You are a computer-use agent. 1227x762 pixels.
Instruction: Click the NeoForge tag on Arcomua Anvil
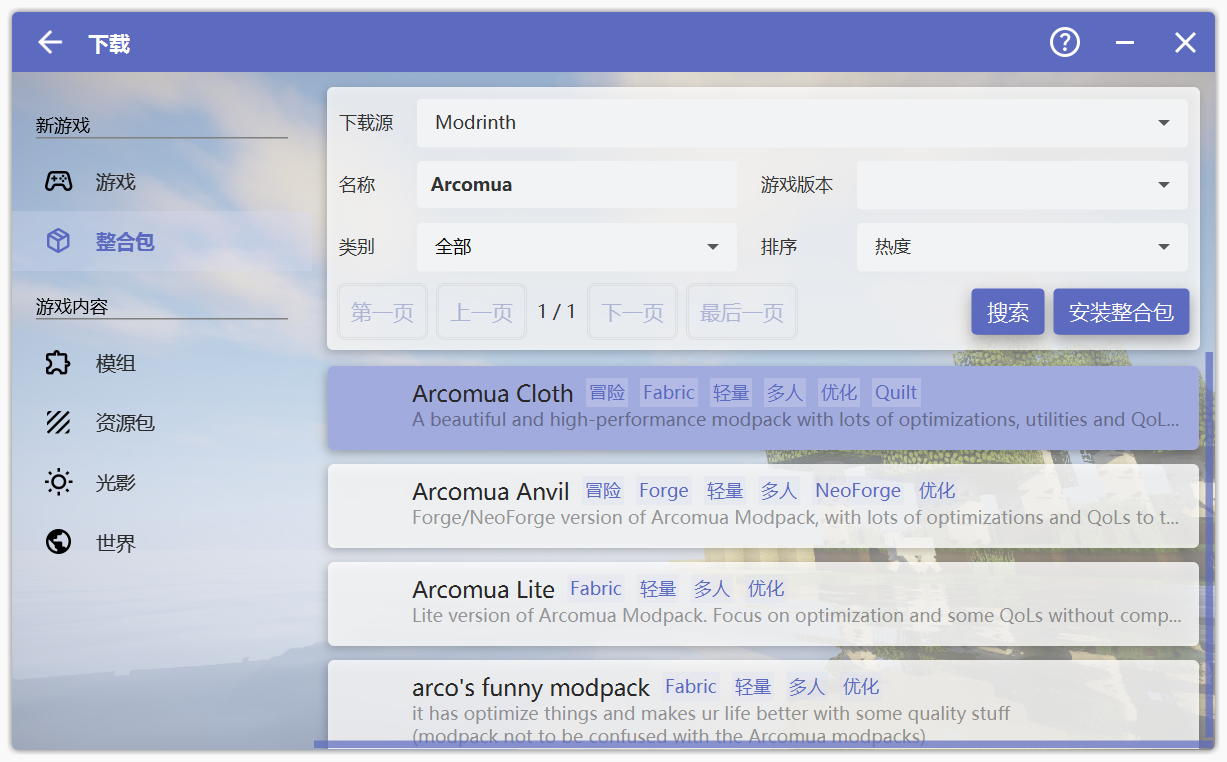(858, 490)
